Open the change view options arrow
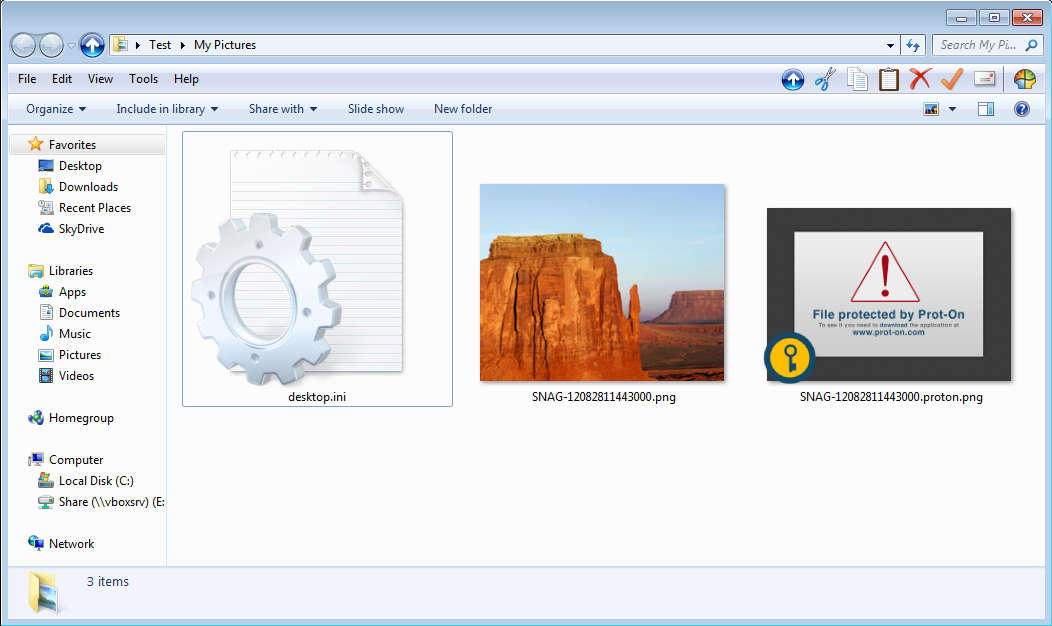1052x626 pixels. (x=952, y=109)
